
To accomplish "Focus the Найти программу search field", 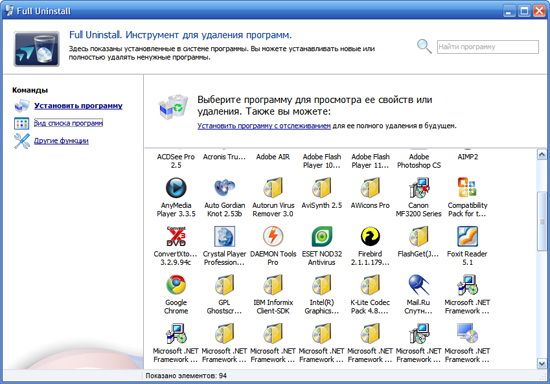I will [x=488, y=47].
